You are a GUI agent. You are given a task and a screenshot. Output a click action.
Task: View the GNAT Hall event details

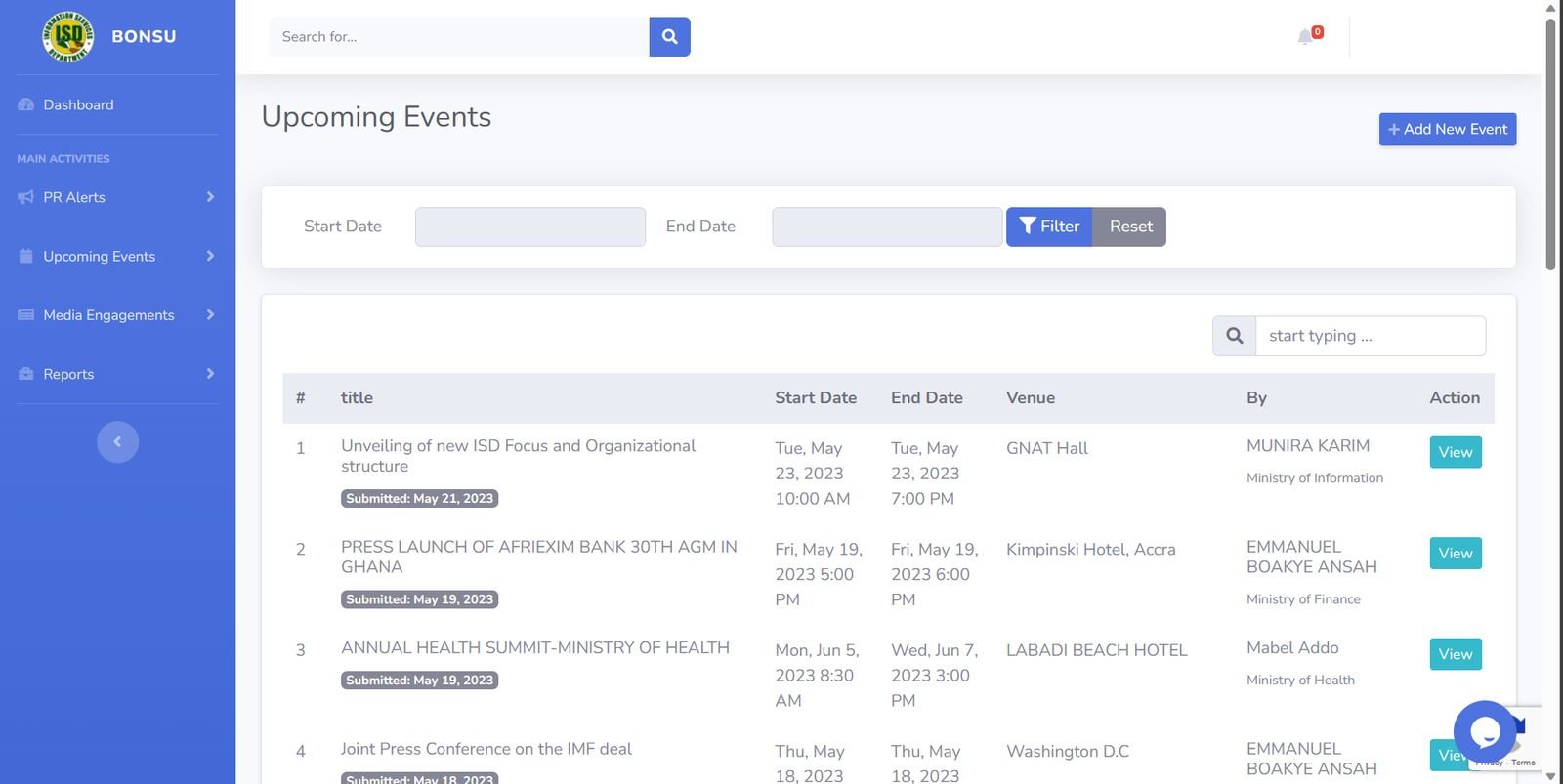[1455, 452]
